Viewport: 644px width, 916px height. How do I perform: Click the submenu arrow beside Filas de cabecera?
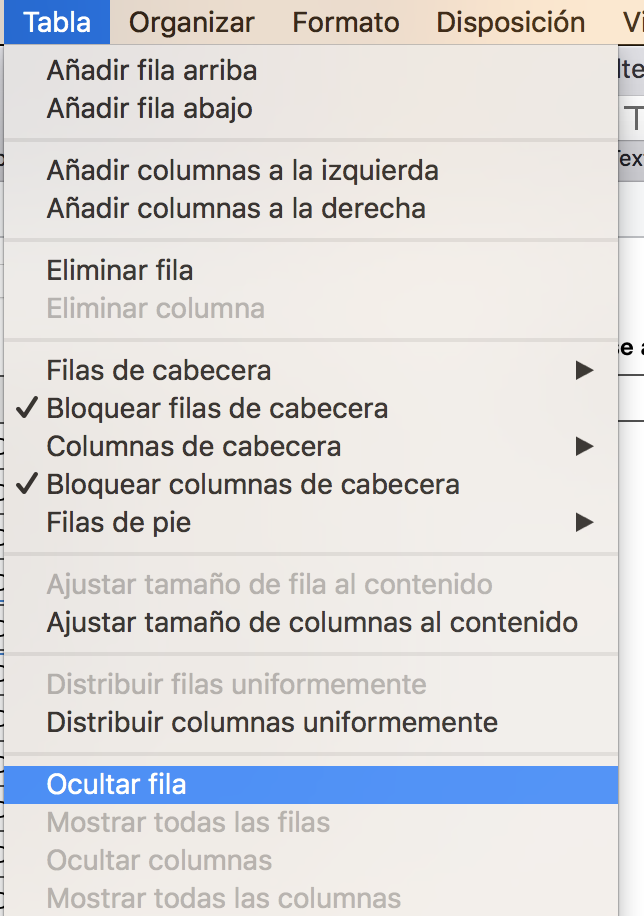(x=585, y=371)
